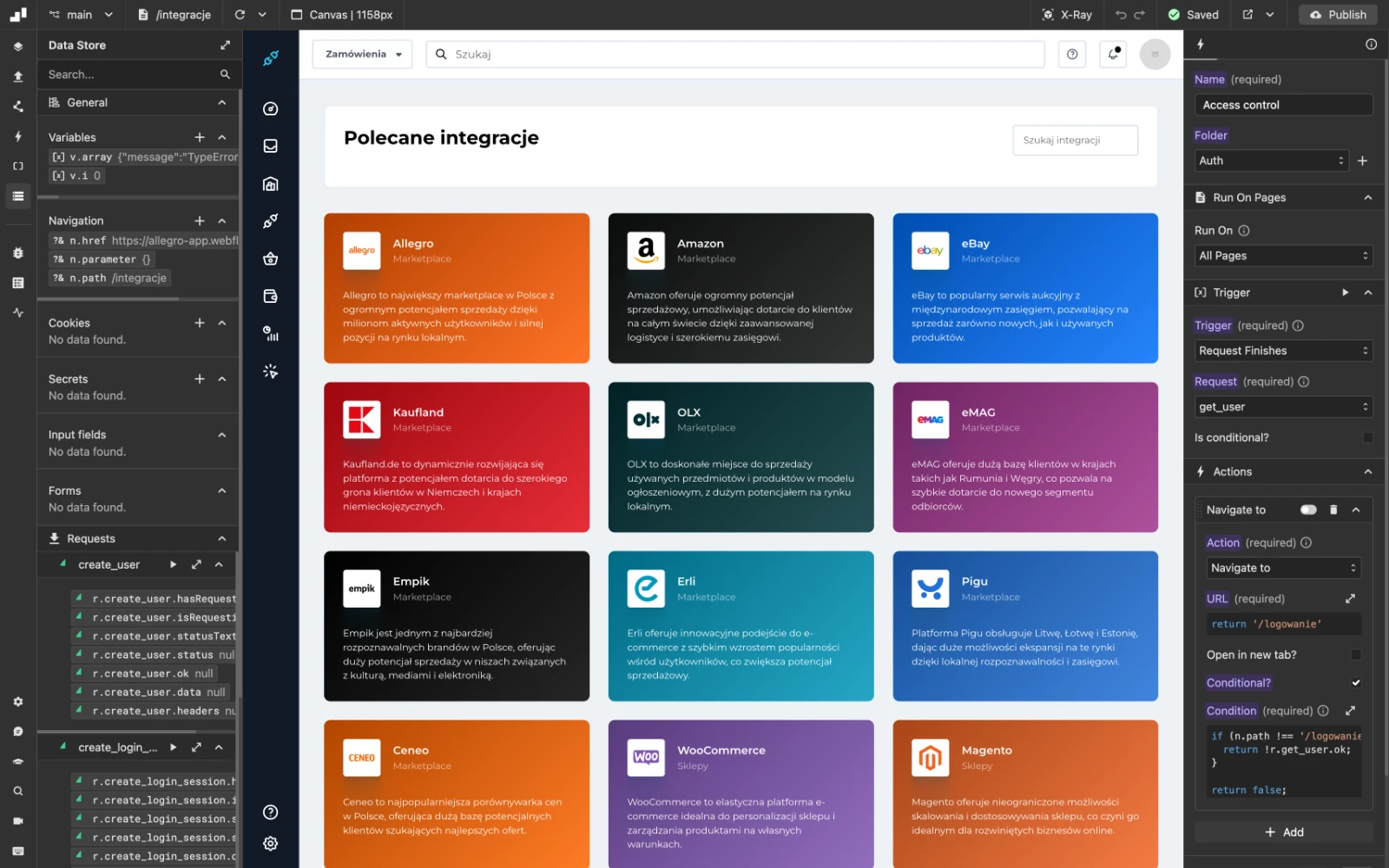Collapse the Requests section

(222, 539)
